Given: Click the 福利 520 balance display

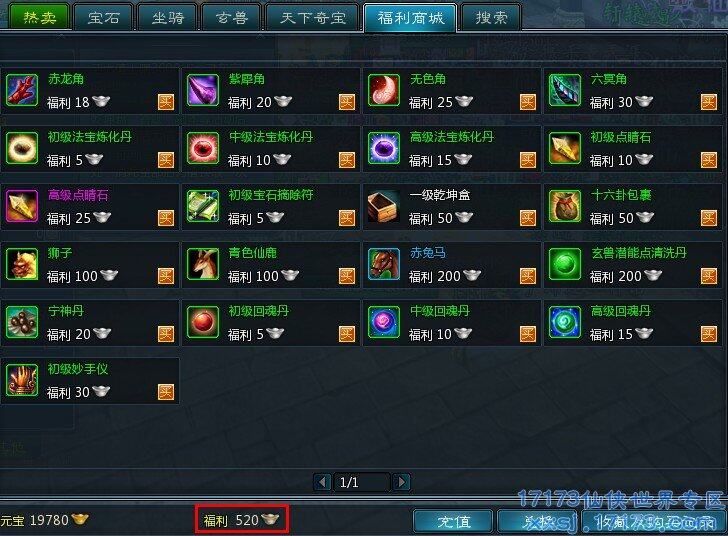Looking at the screenshot, I should pyautogui.click(x=242, y=519).
